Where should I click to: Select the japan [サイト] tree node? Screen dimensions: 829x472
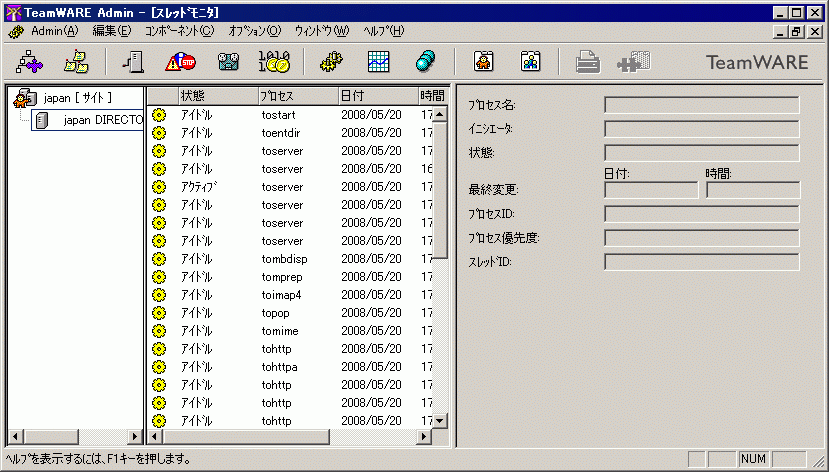(78, 98)
